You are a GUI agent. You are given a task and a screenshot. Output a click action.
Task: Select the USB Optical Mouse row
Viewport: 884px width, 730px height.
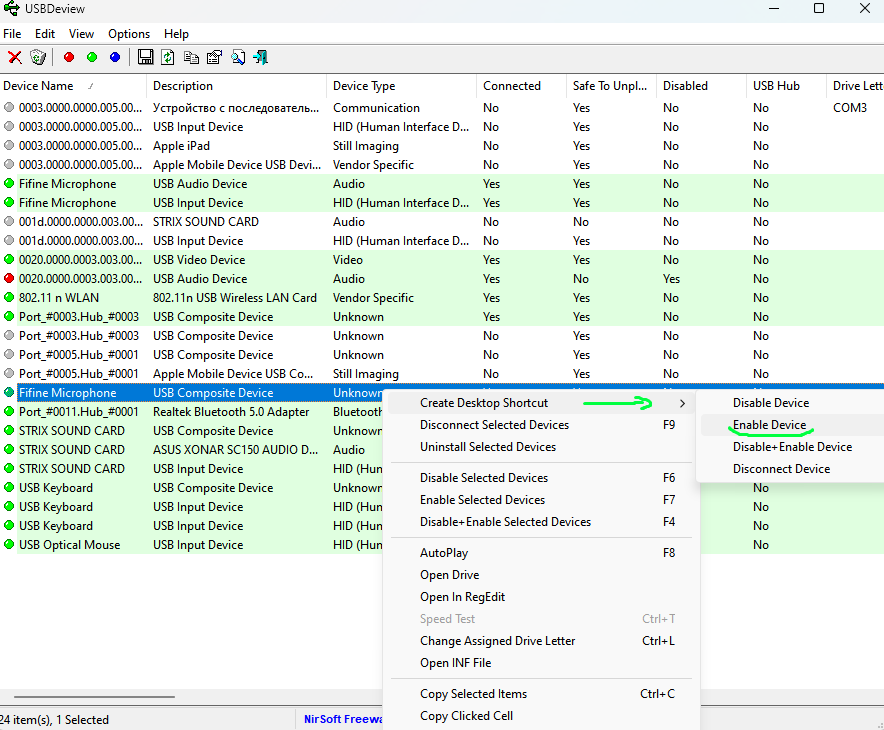(192, 545)
